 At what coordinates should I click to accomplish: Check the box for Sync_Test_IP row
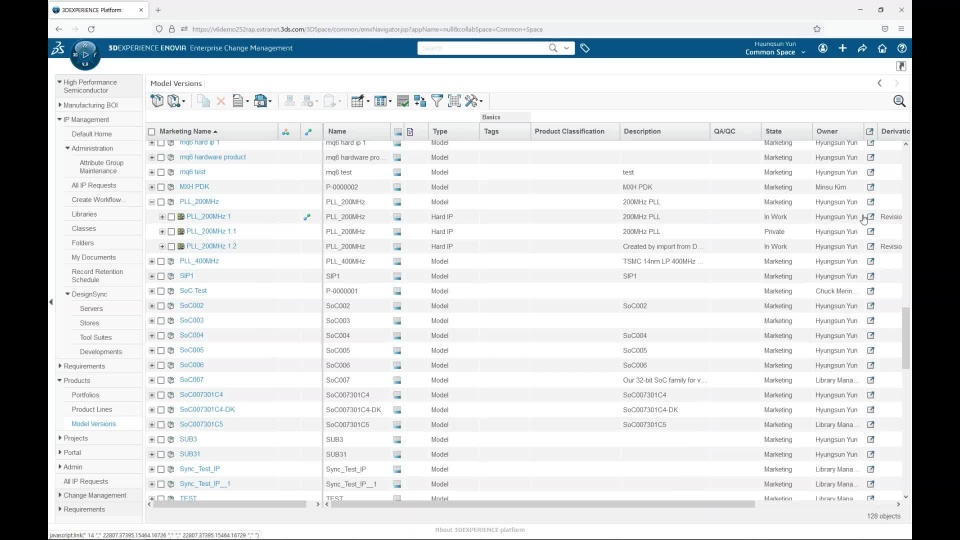coord(161,470)
